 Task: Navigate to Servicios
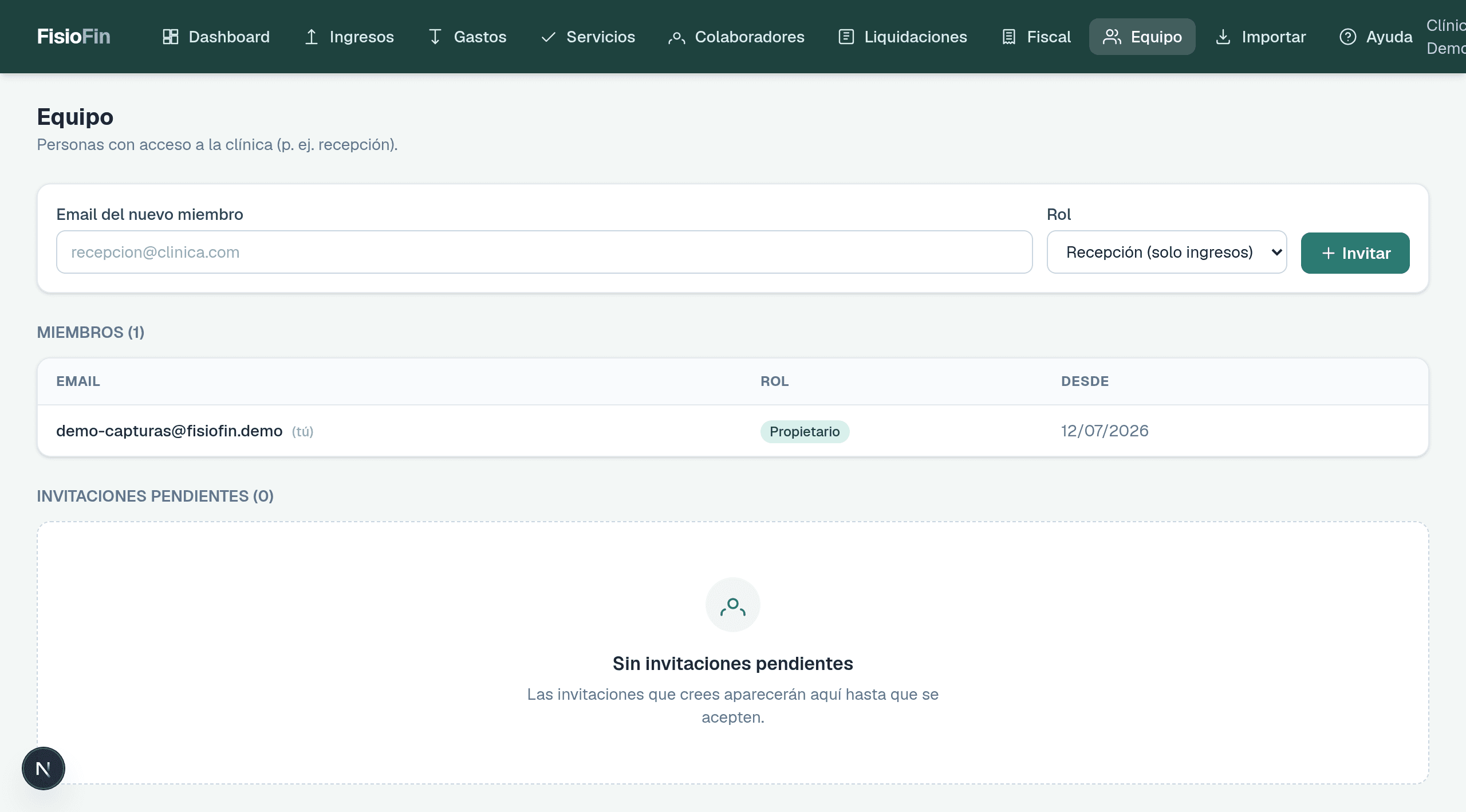pyautogui.click(x=588, y=37)
